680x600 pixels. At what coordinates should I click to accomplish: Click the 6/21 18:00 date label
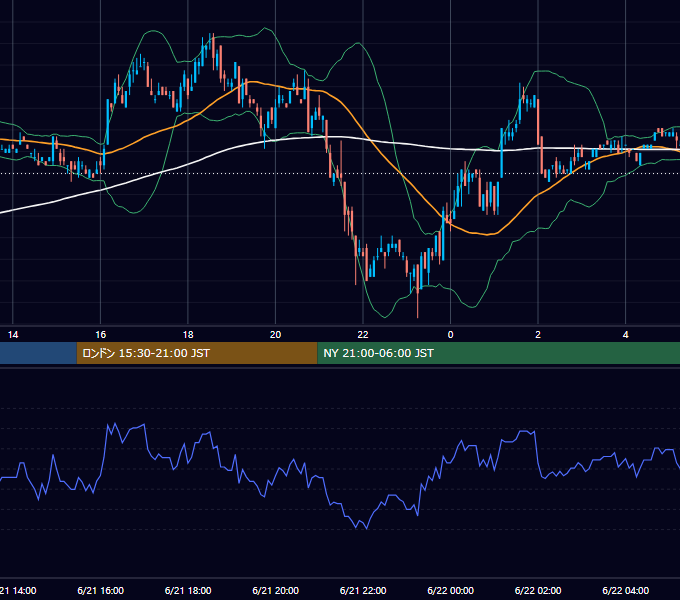188,591
